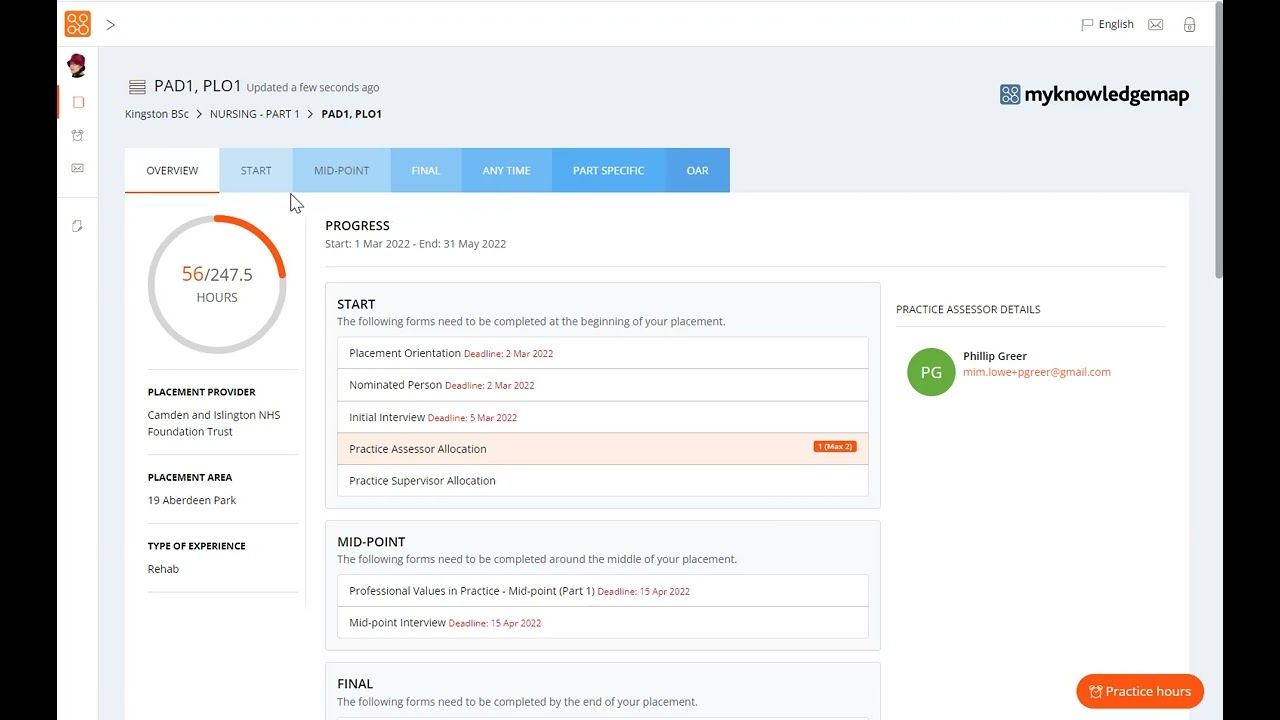
Task: Click the 19 Aberdeen Park placement area
Action: coord(192,500)
